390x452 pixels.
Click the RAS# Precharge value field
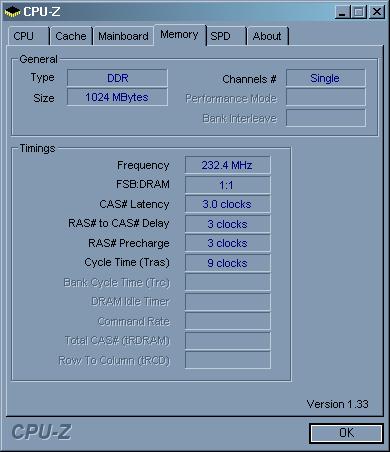[x=228, y=243]
